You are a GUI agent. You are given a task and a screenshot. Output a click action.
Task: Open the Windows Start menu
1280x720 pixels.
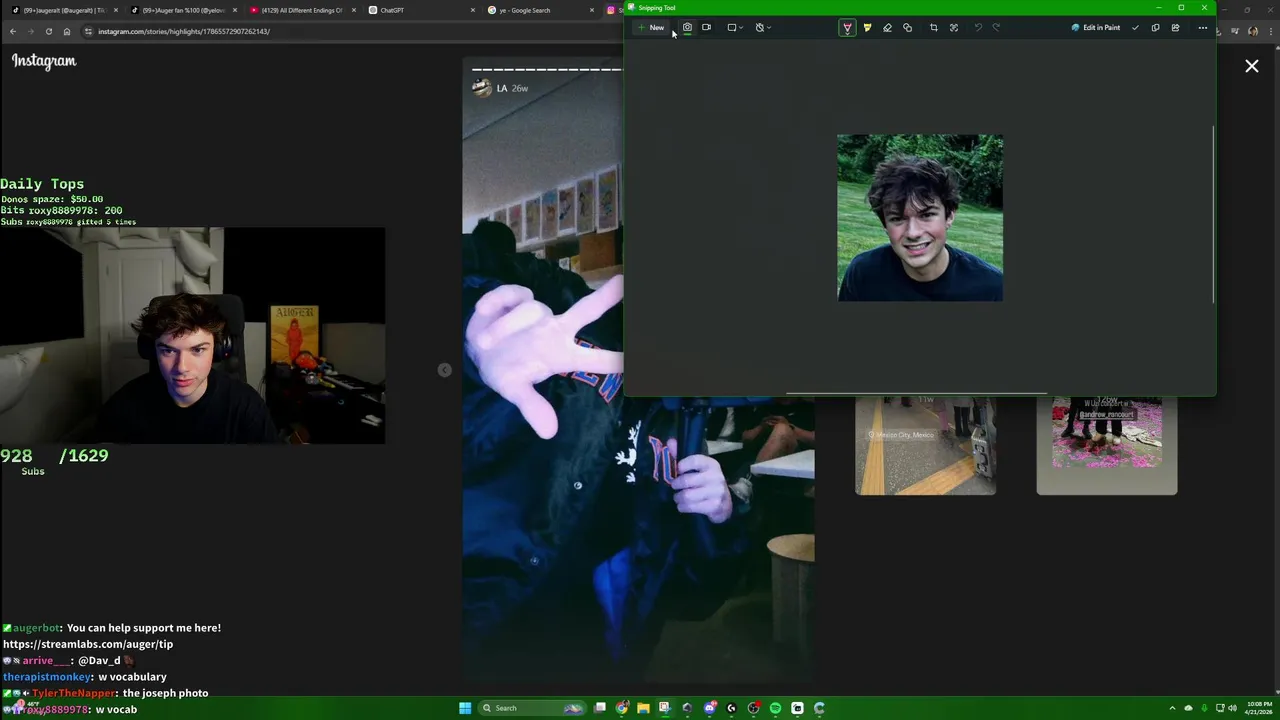[465, 708]
